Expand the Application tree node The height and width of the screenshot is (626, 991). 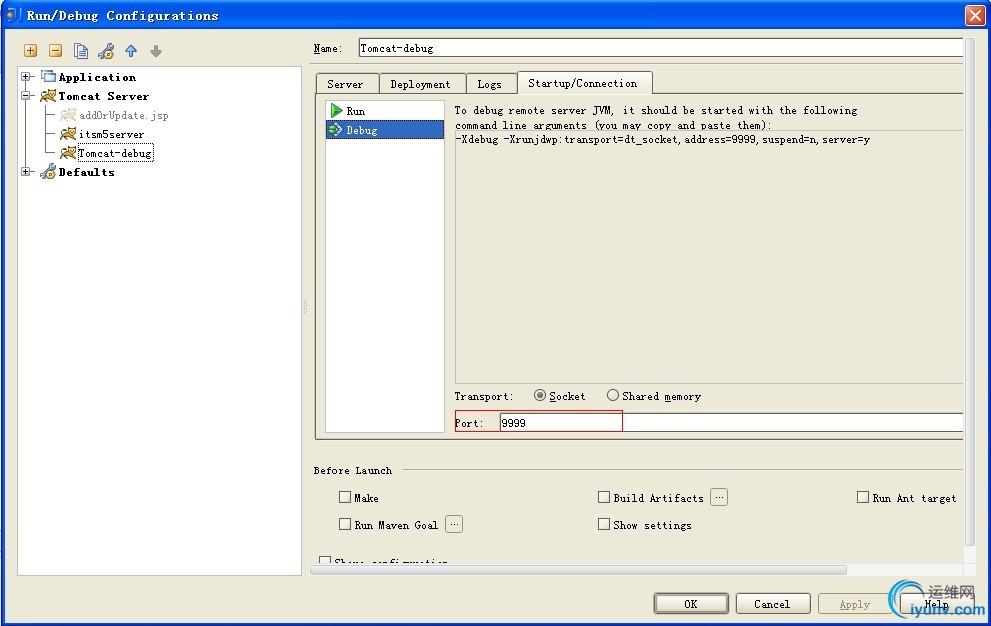tap(26, 77)
